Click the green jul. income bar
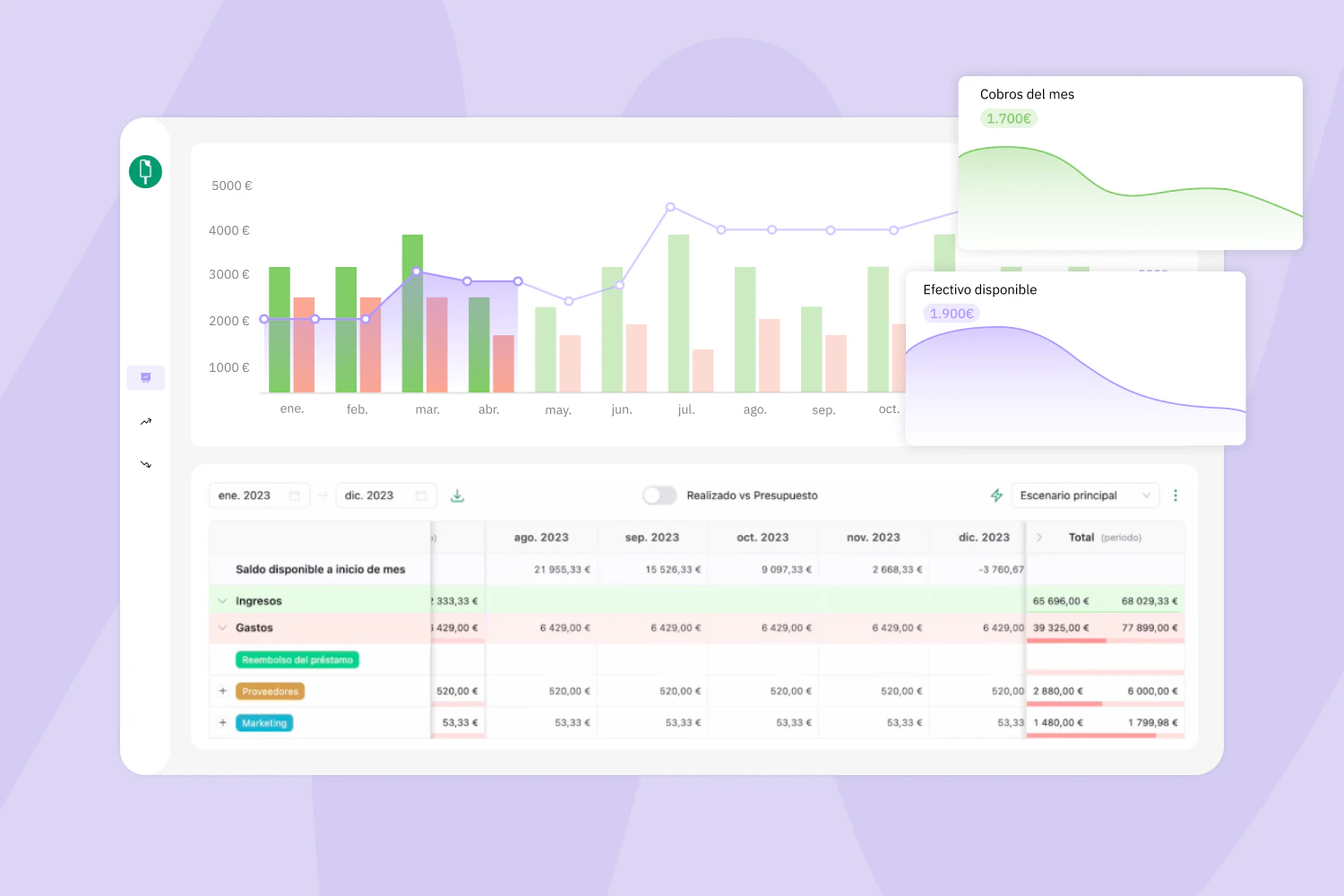 coord(678,314)
